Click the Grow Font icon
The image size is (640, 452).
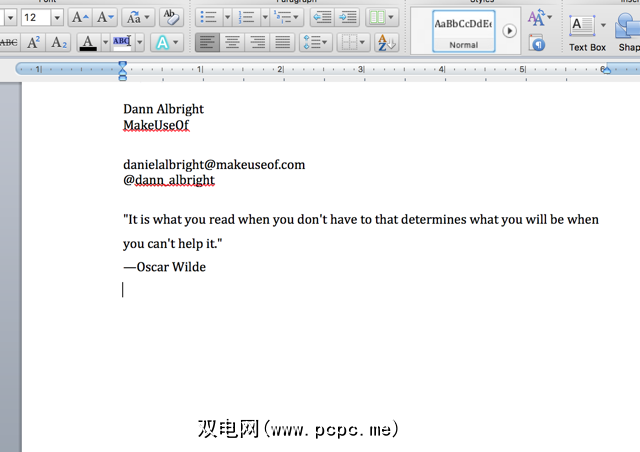click(x=80, y=18)
